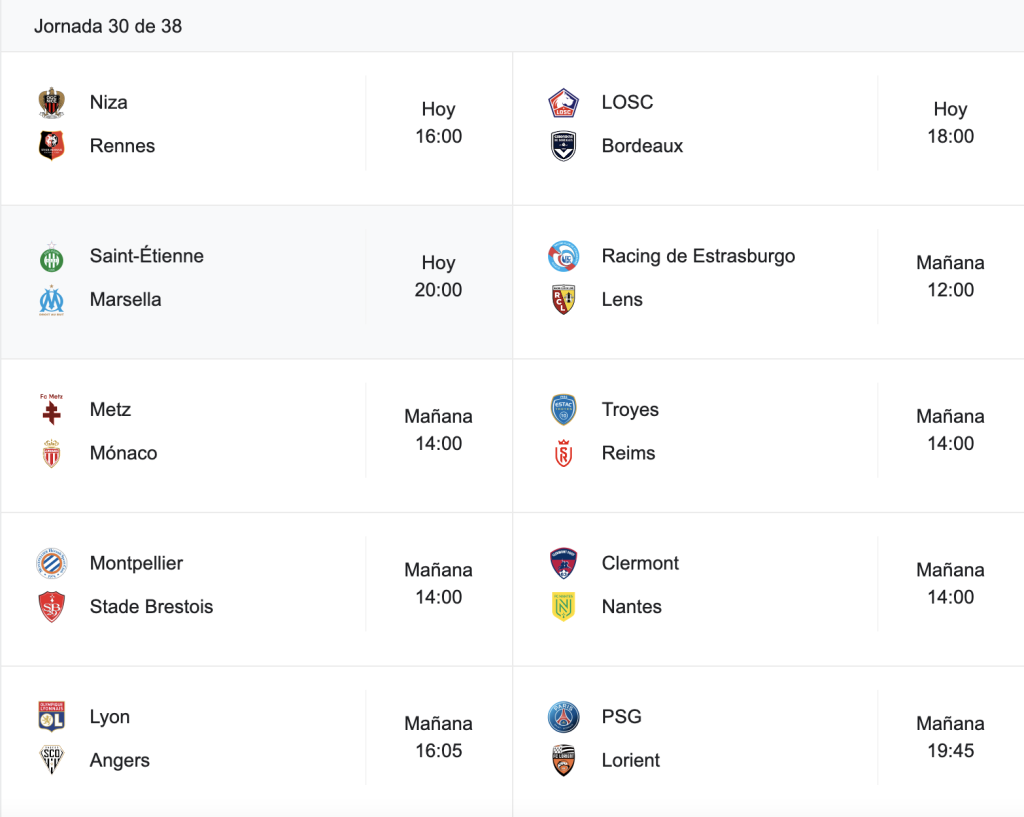Click the LOSC club logo
The height and width of the screenshot is (817, 1024).
coord(564,103)
